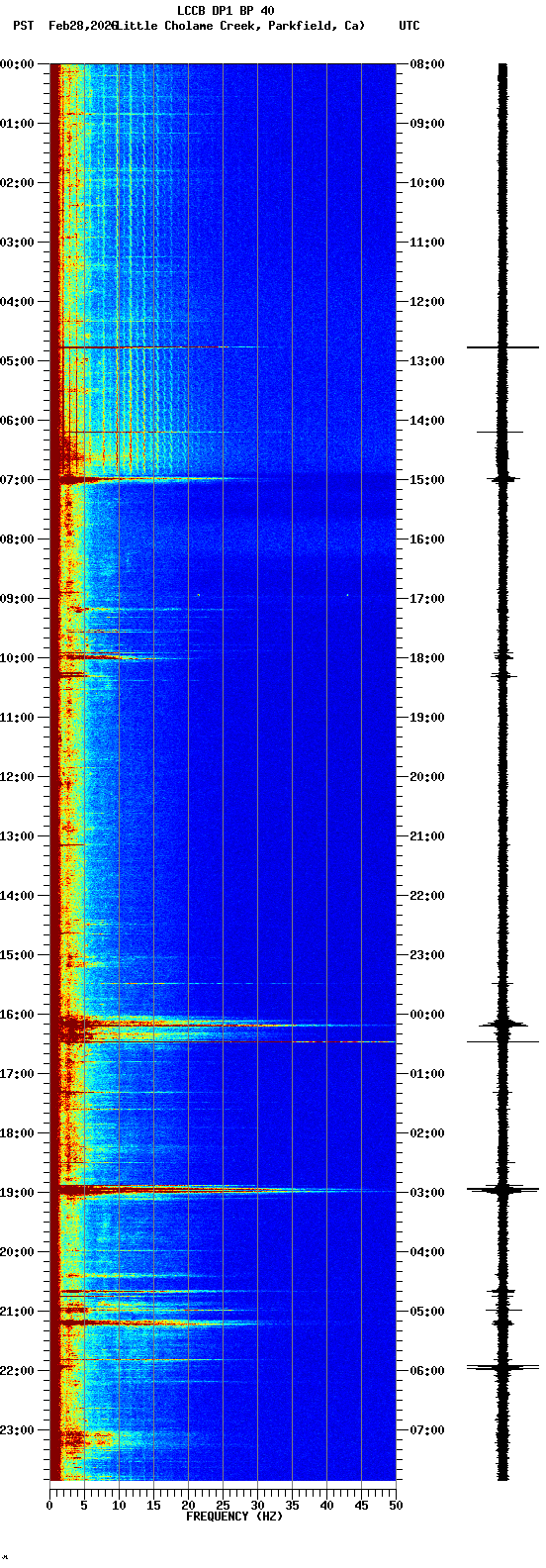Click frequency axis tick label 45
Image resolution: width=546 pixels, height=1568 pixels.
(x=361, y=1506)
